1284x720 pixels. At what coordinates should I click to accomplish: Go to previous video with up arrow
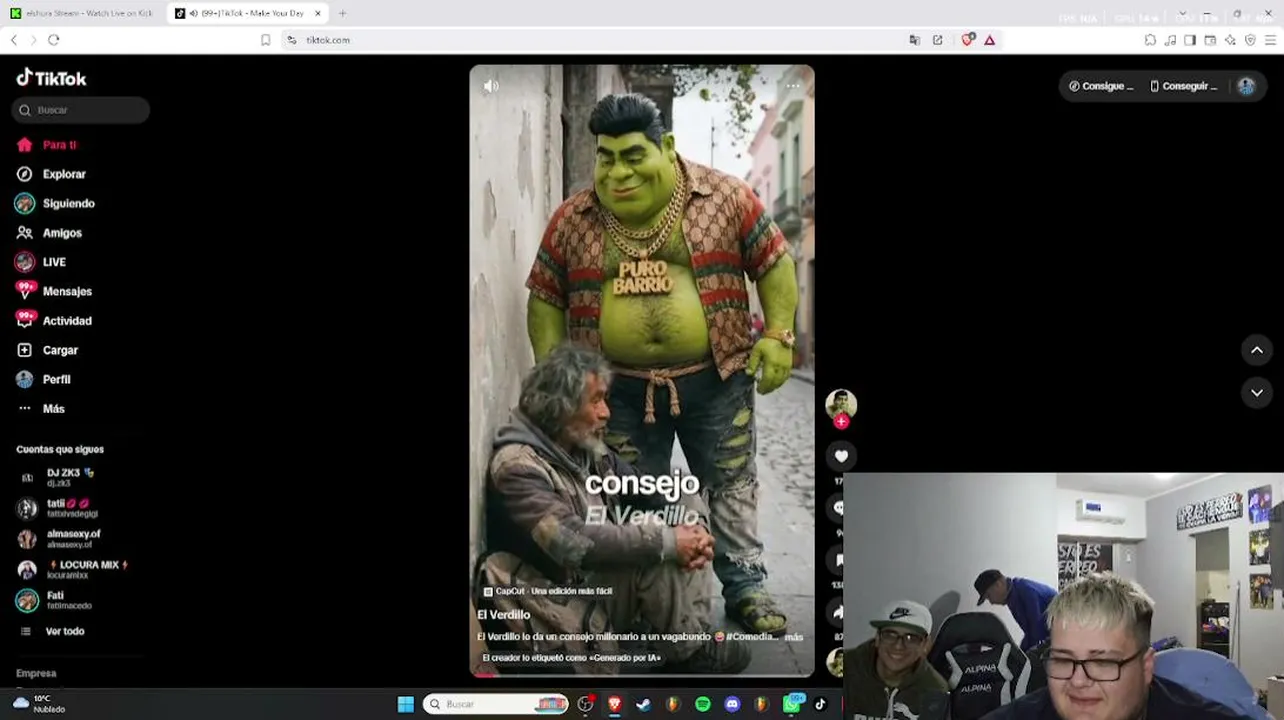tap(1257, 350)
